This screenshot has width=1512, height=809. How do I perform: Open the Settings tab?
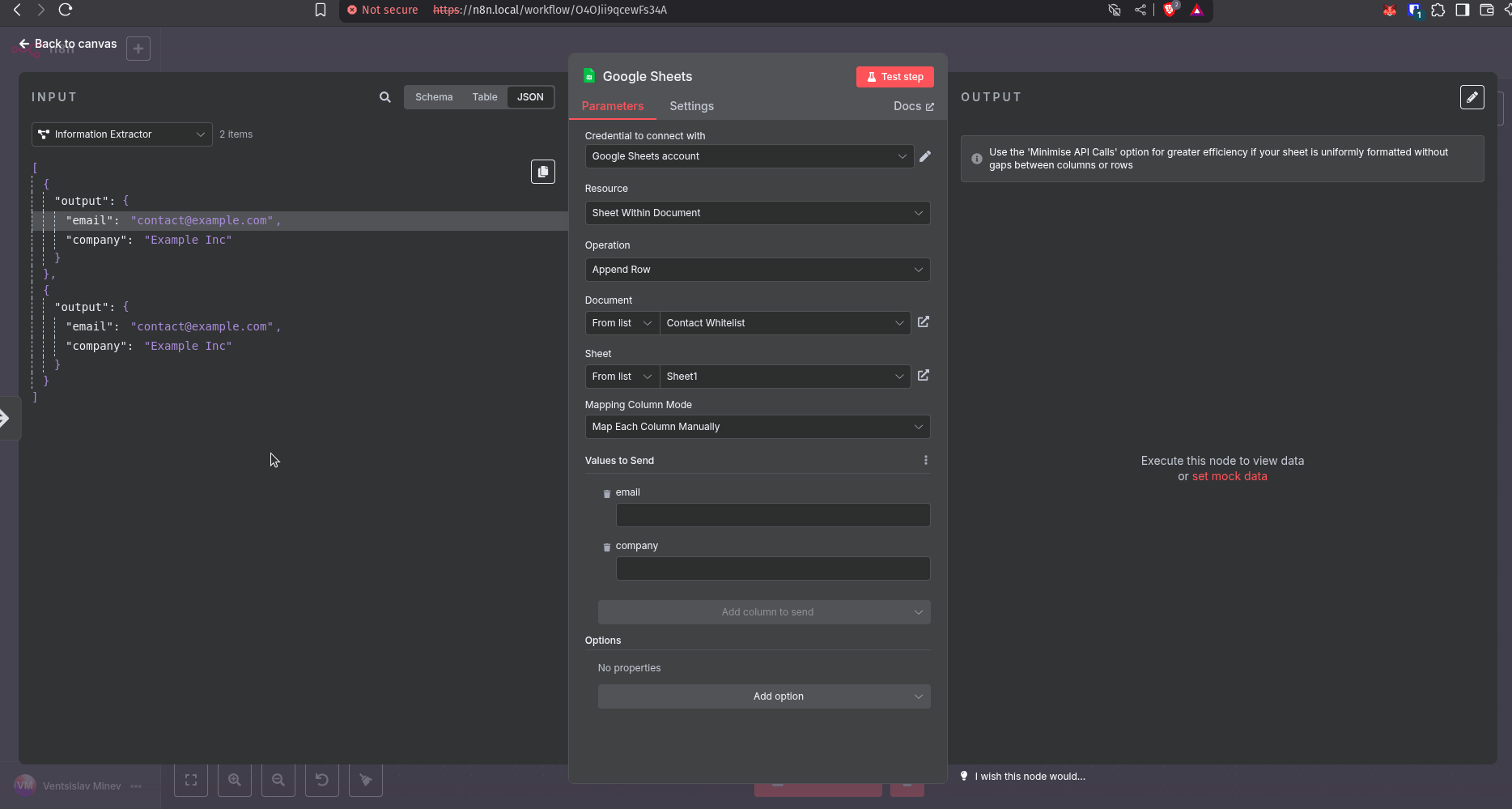(x=692, y=106)
